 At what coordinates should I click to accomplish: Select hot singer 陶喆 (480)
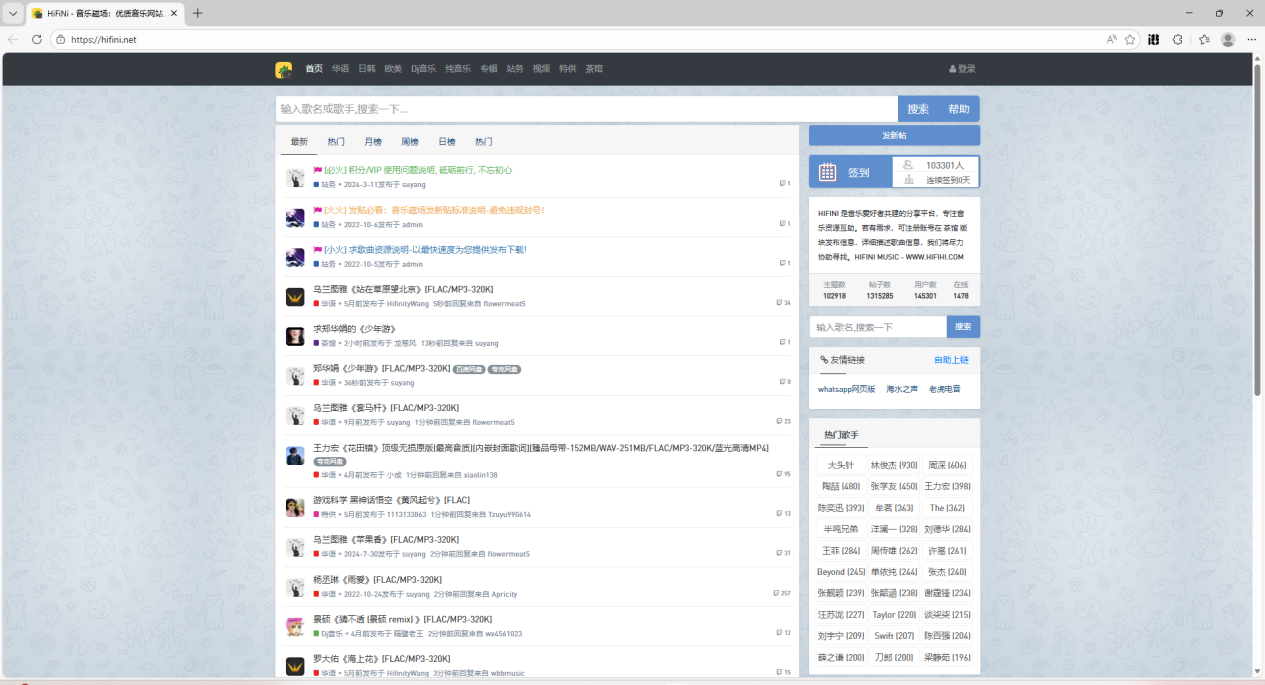tap(840, 486)
